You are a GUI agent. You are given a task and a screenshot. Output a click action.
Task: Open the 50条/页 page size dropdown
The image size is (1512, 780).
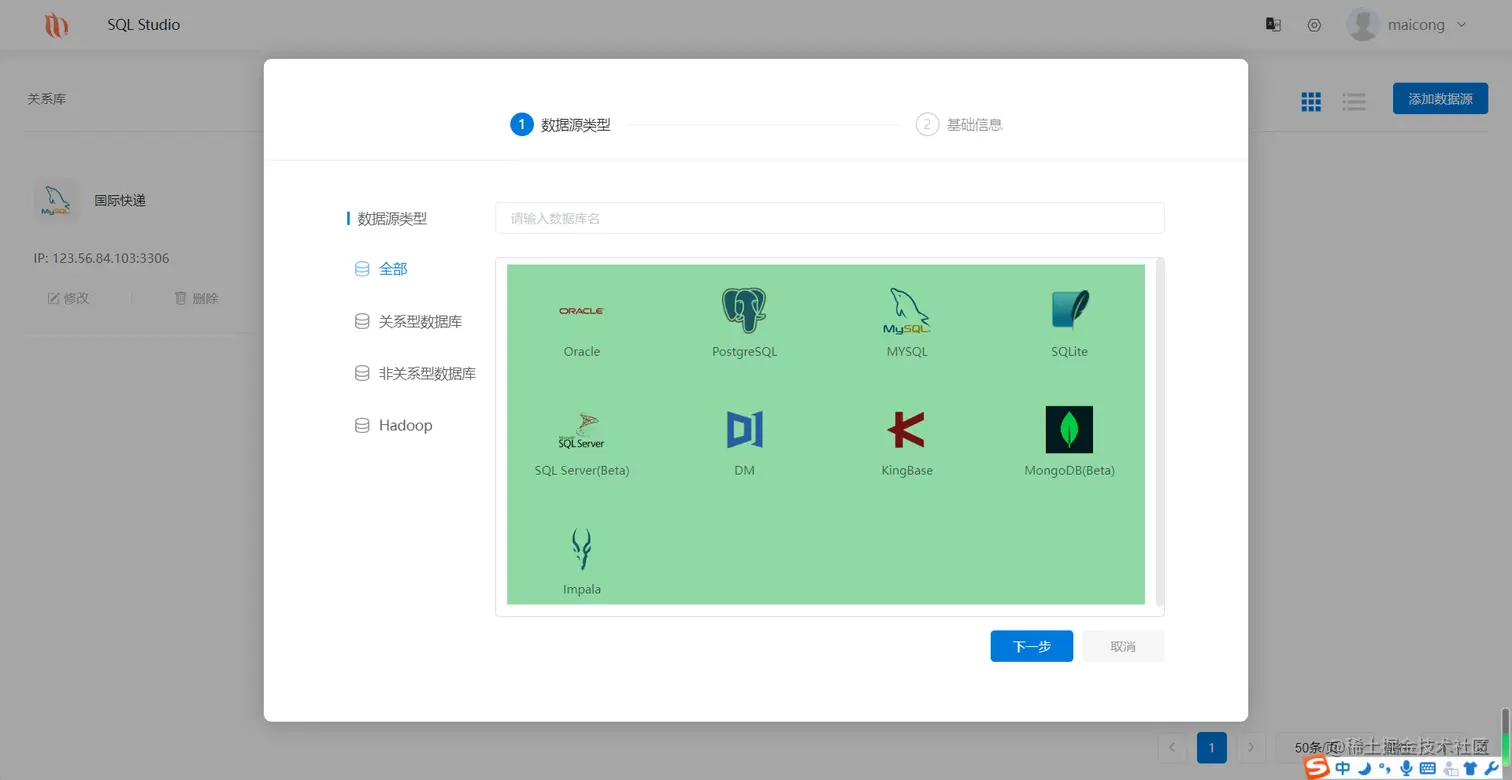click(1325, 748)
